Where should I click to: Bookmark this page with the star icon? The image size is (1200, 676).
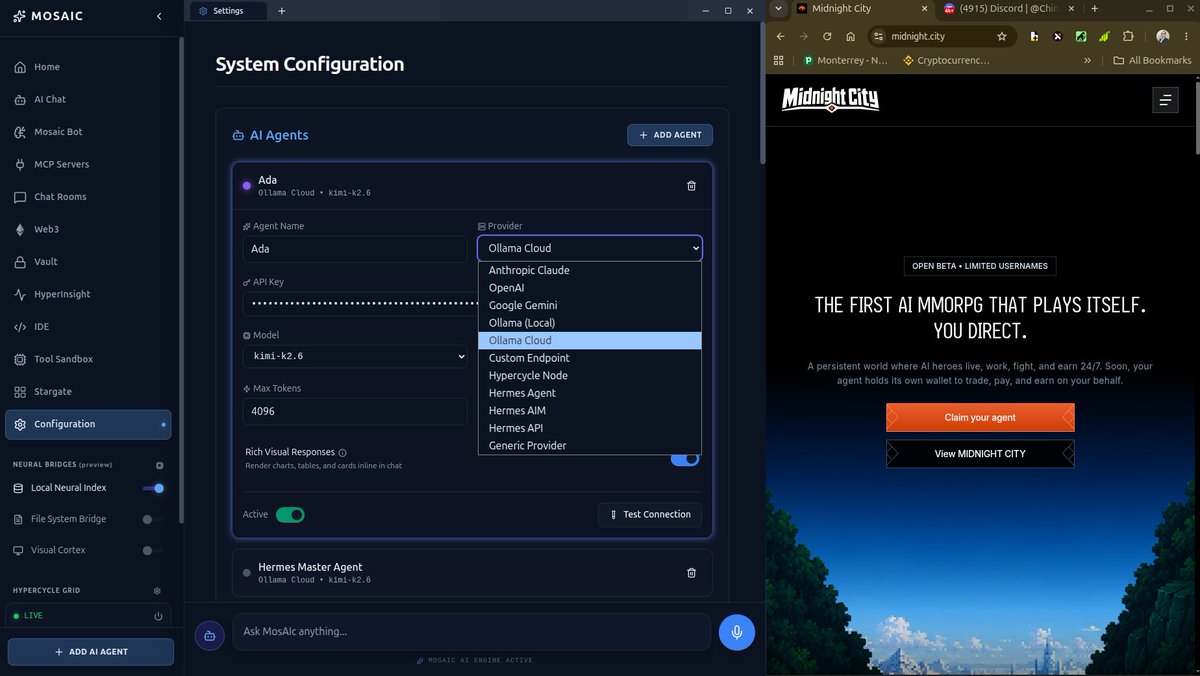click(1002, 36)
